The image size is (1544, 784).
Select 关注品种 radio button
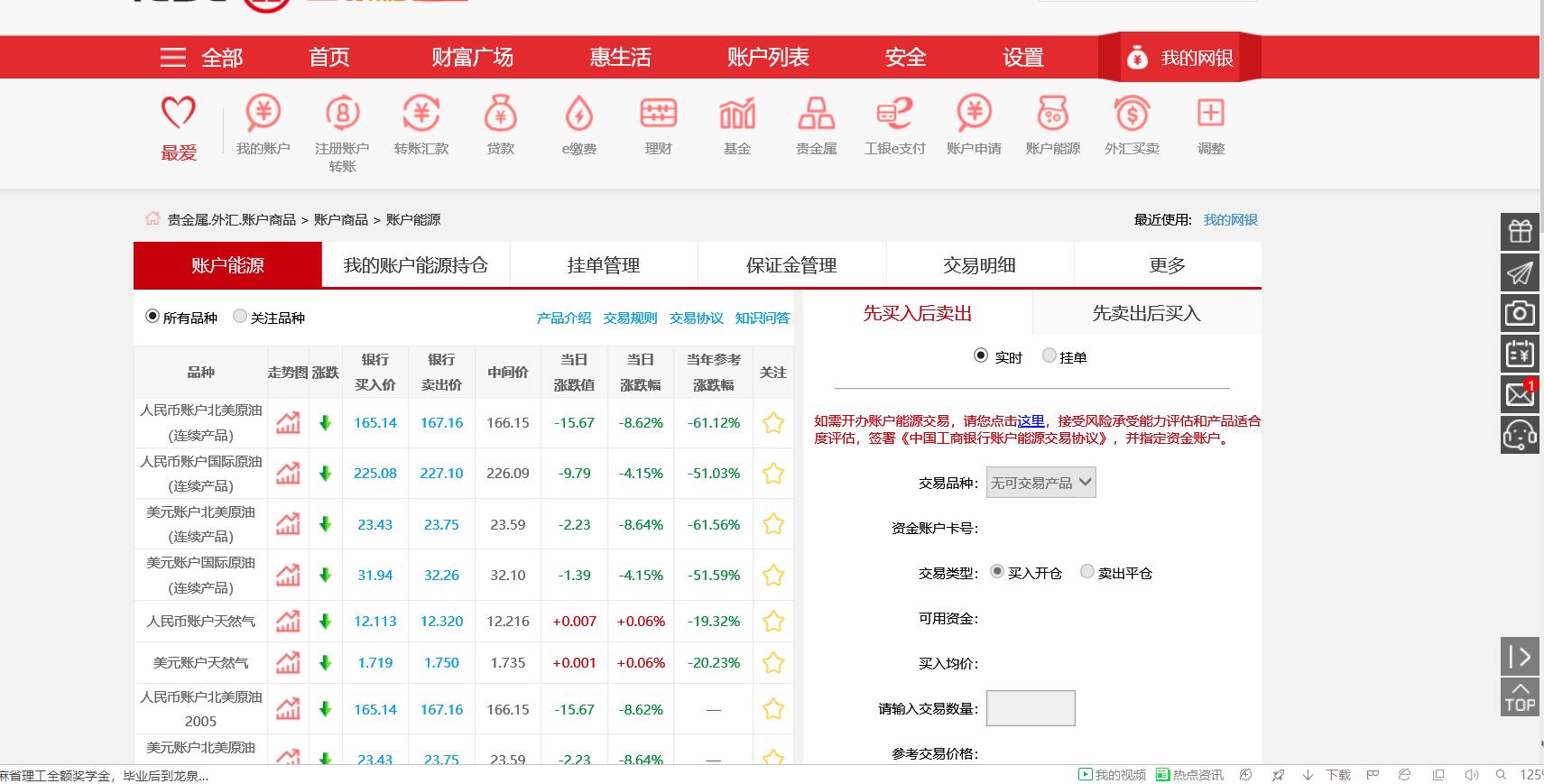[x=239, y=316]
